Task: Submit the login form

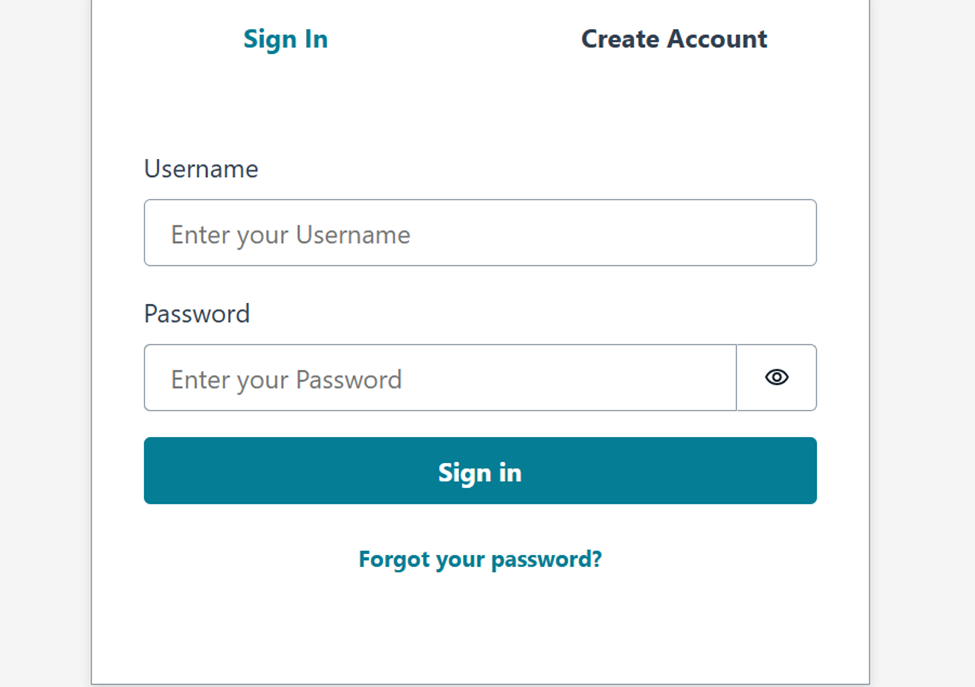Action: point(480,470)
